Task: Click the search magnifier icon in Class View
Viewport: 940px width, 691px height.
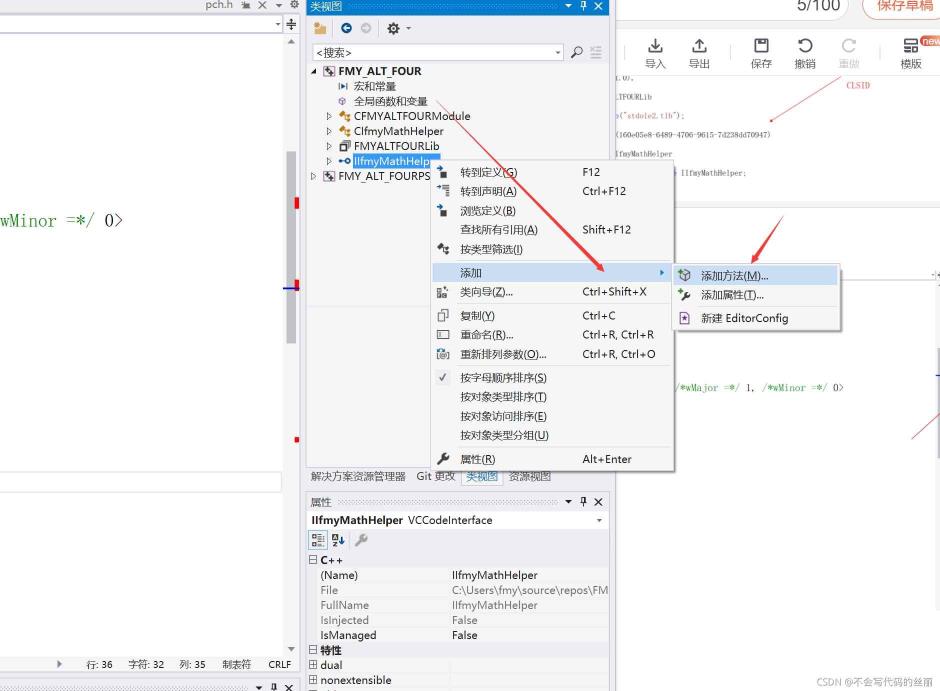Action: (577, 52)
